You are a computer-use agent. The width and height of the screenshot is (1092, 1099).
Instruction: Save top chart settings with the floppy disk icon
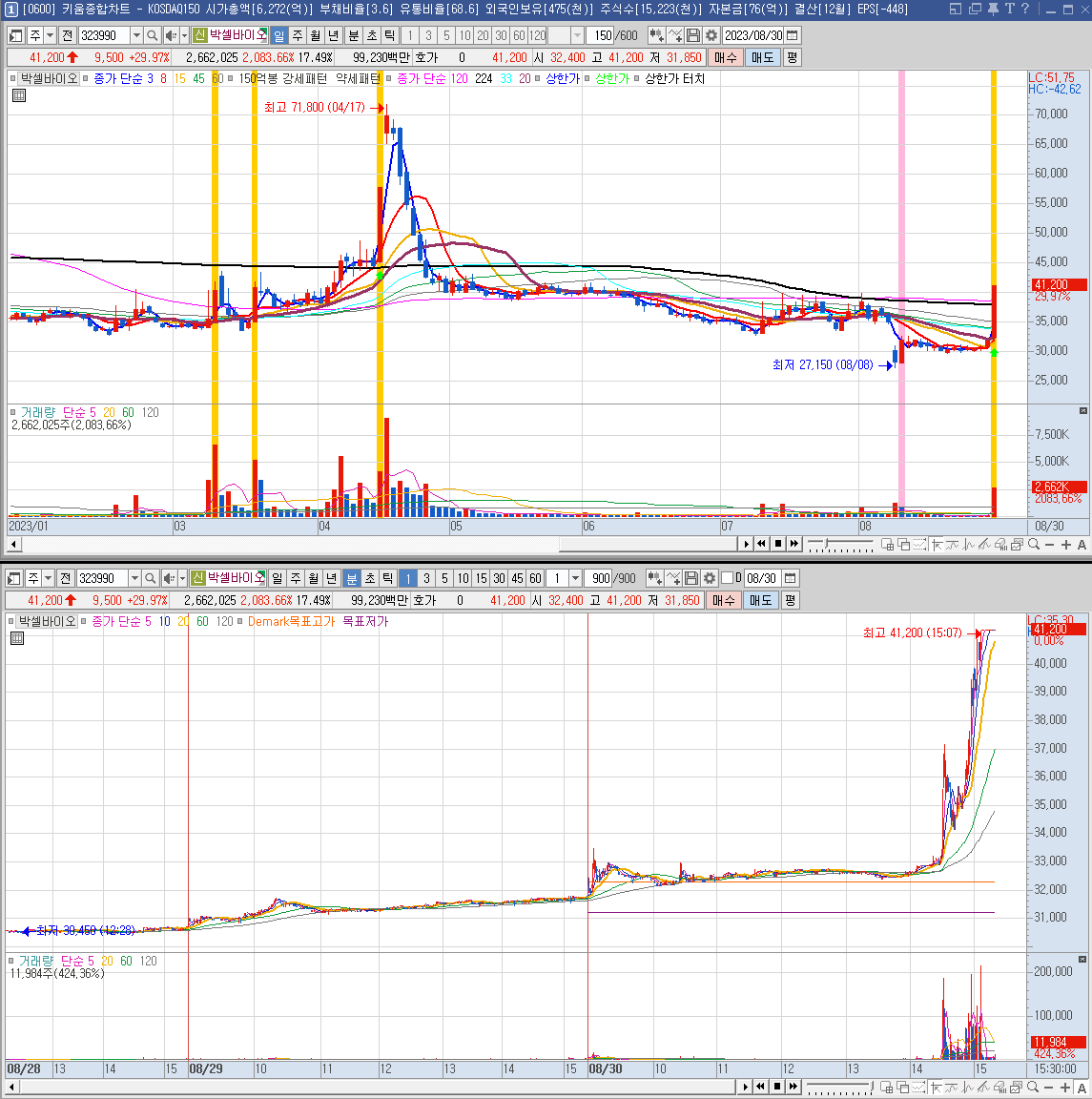click(x=693, y=35)
